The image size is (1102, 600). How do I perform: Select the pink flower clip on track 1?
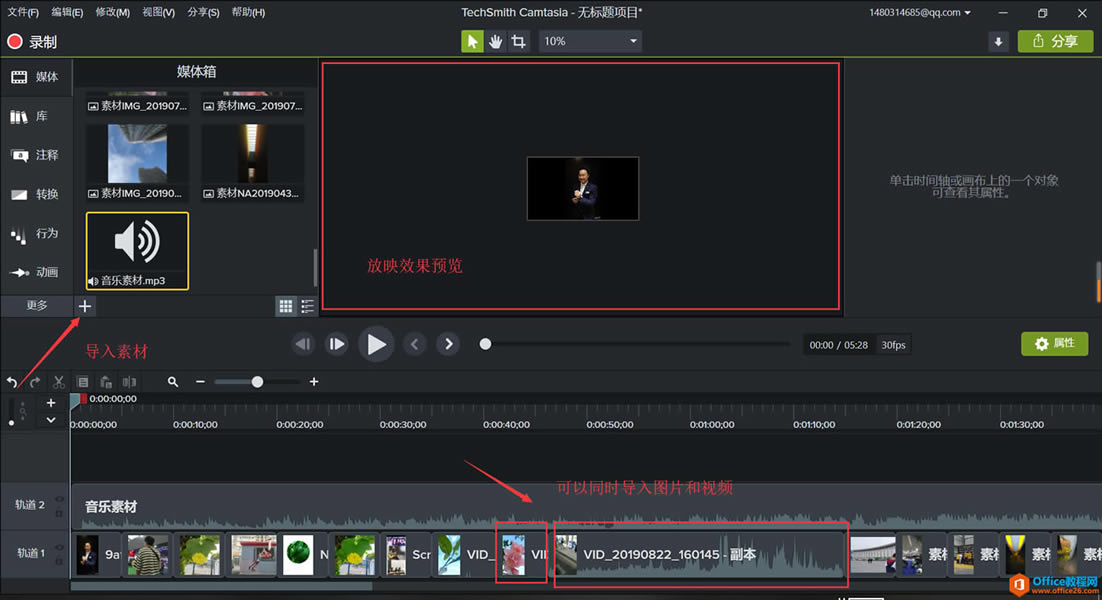coord(521,554)
